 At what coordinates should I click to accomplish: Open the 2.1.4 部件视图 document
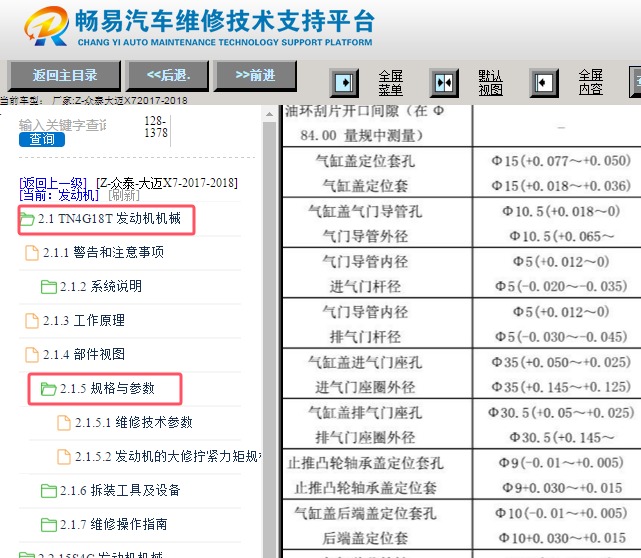click(x=84, y=354)
